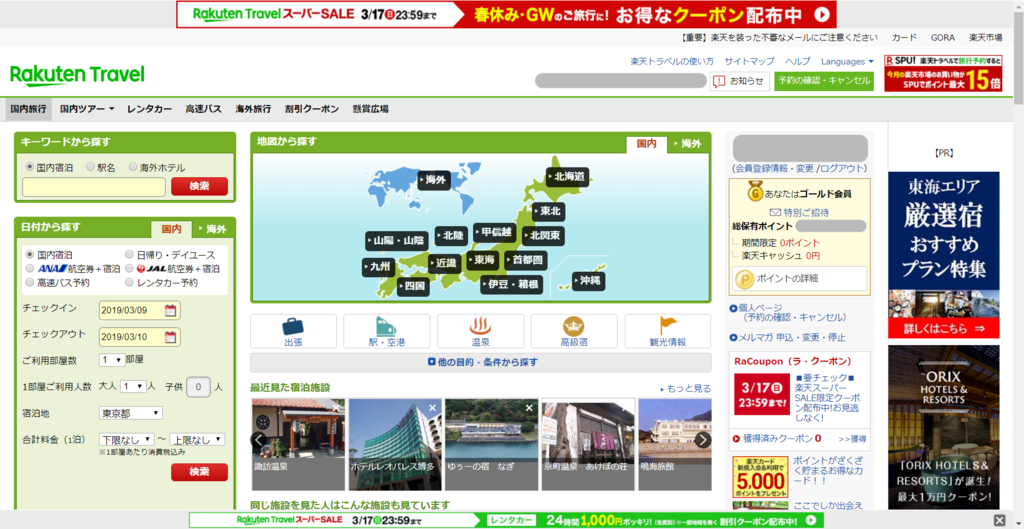Click the ポイントの詳細 P coin icon

pos(744,279)
